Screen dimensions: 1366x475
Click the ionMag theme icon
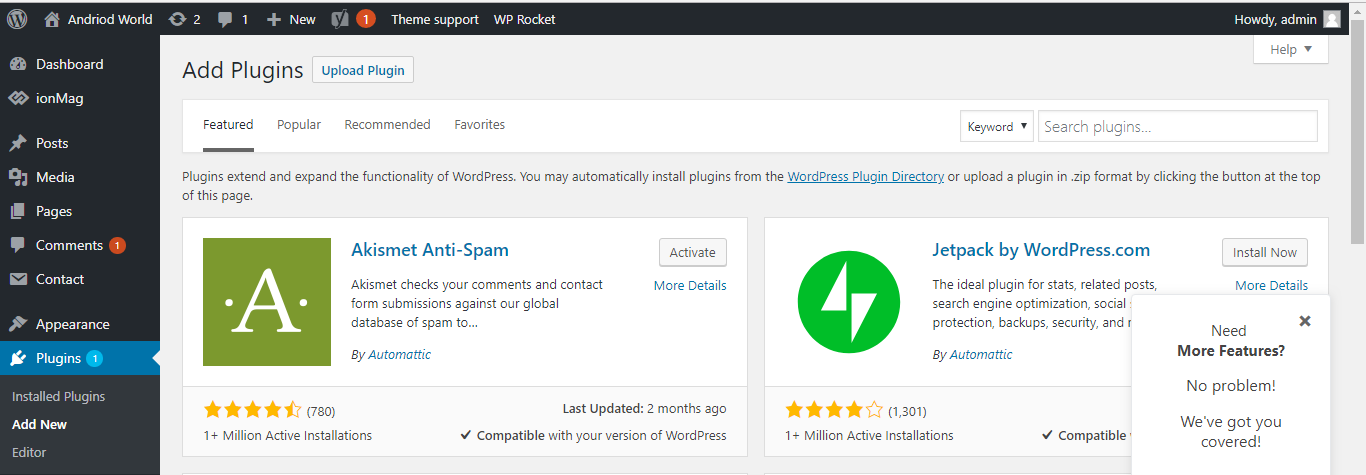(x=18, y=98)
